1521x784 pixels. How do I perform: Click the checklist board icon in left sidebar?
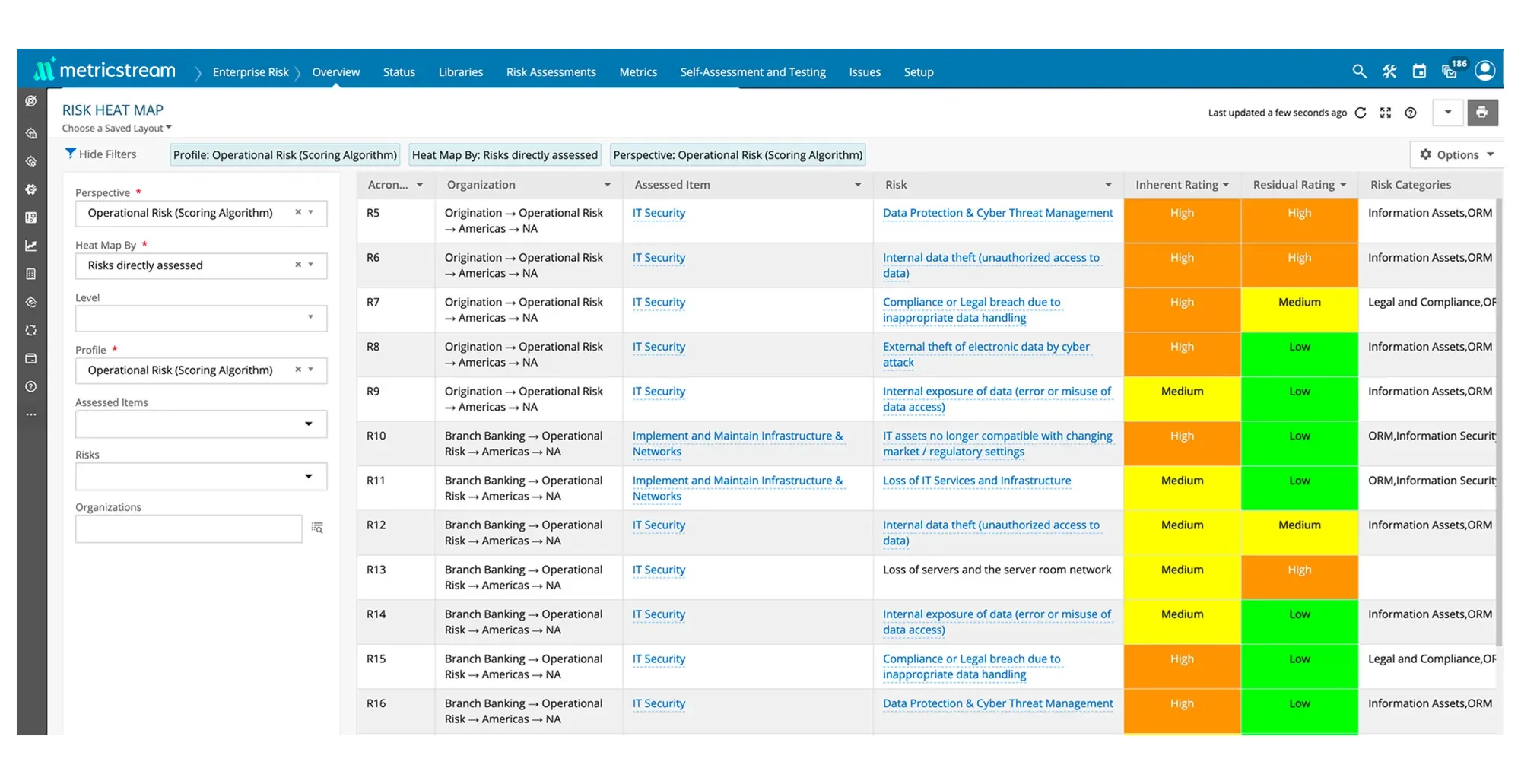tap(31, 217)
